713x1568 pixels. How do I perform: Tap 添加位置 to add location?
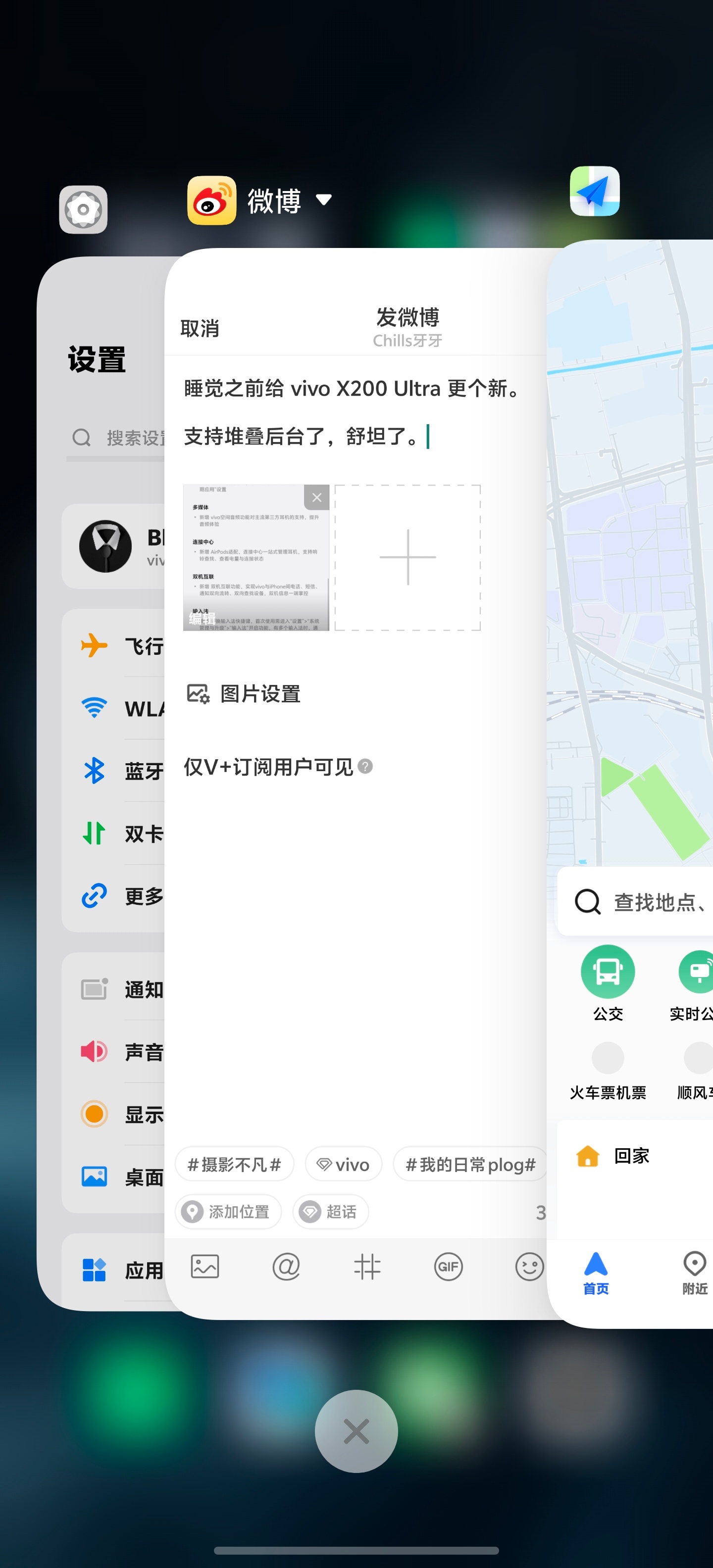[x=228, y=1212]
